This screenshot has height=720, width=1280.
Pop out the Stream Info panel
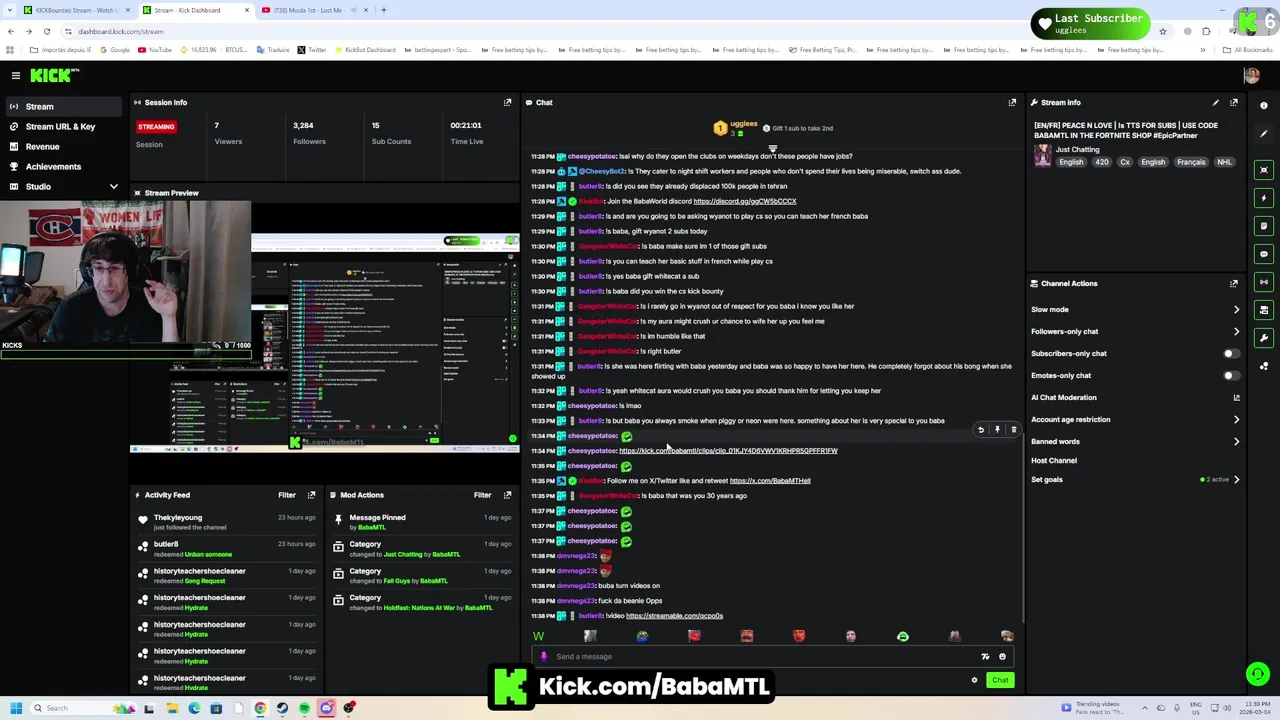[x=1234, y=102]
